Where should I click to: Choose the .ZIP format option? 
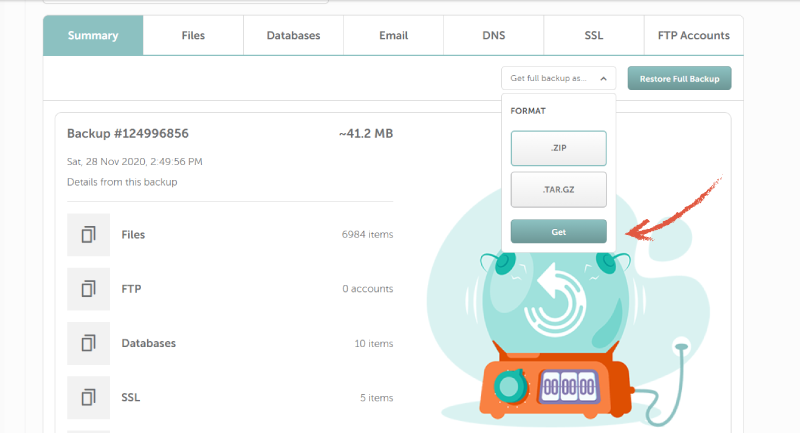click(559, 148)
